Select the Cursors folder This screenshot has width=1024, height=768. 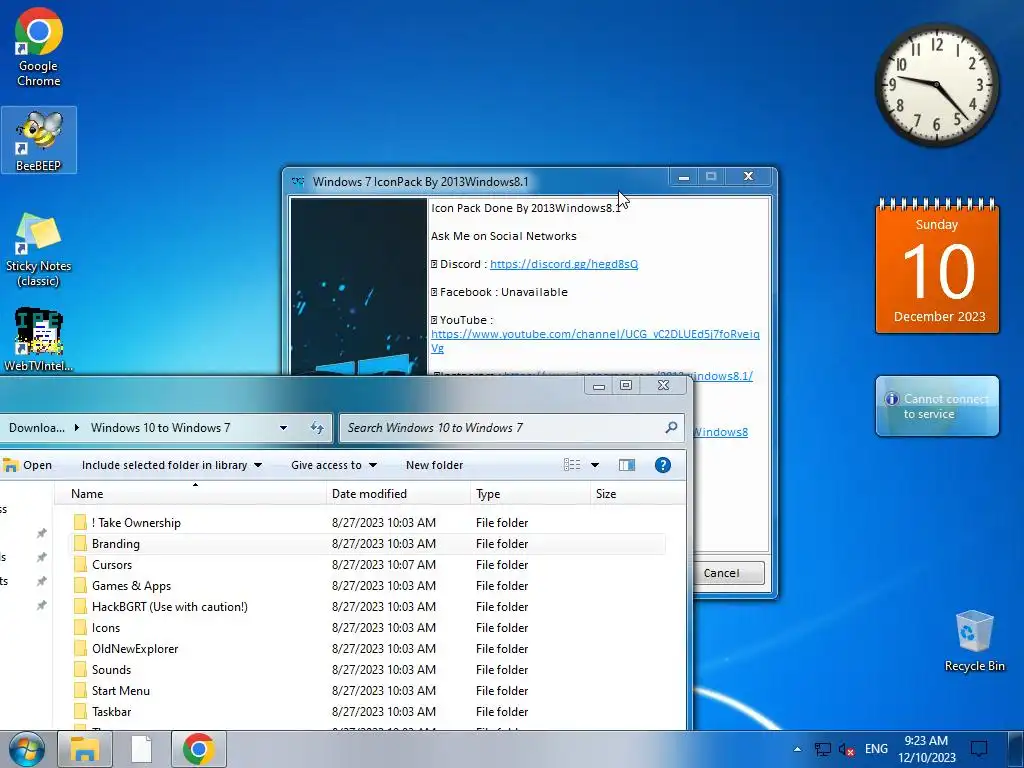tap(368, 564)
